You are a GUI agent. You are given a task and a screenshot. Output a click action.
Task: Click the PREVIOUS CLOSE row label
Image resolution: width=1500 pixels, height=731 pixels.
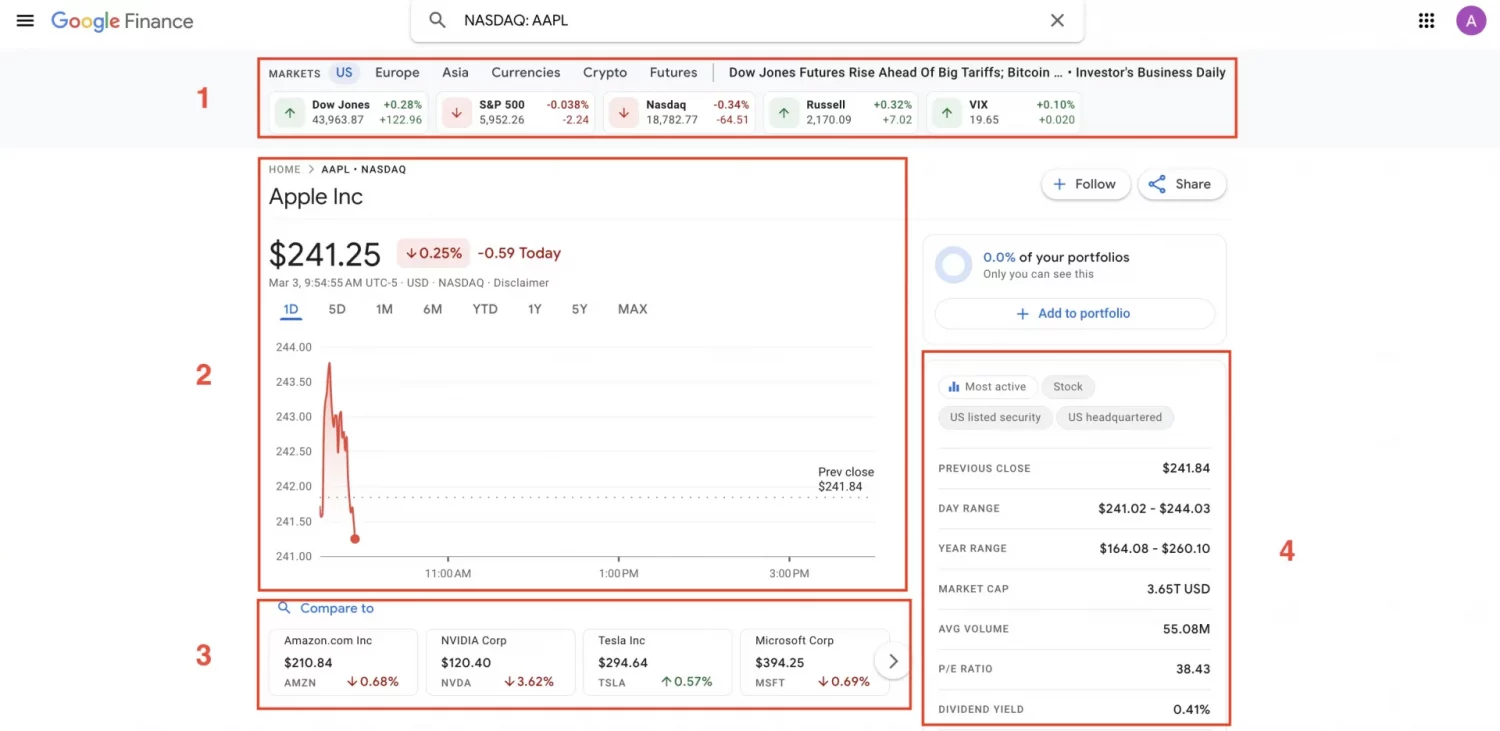pyautogui.click(x=984, y=468)
